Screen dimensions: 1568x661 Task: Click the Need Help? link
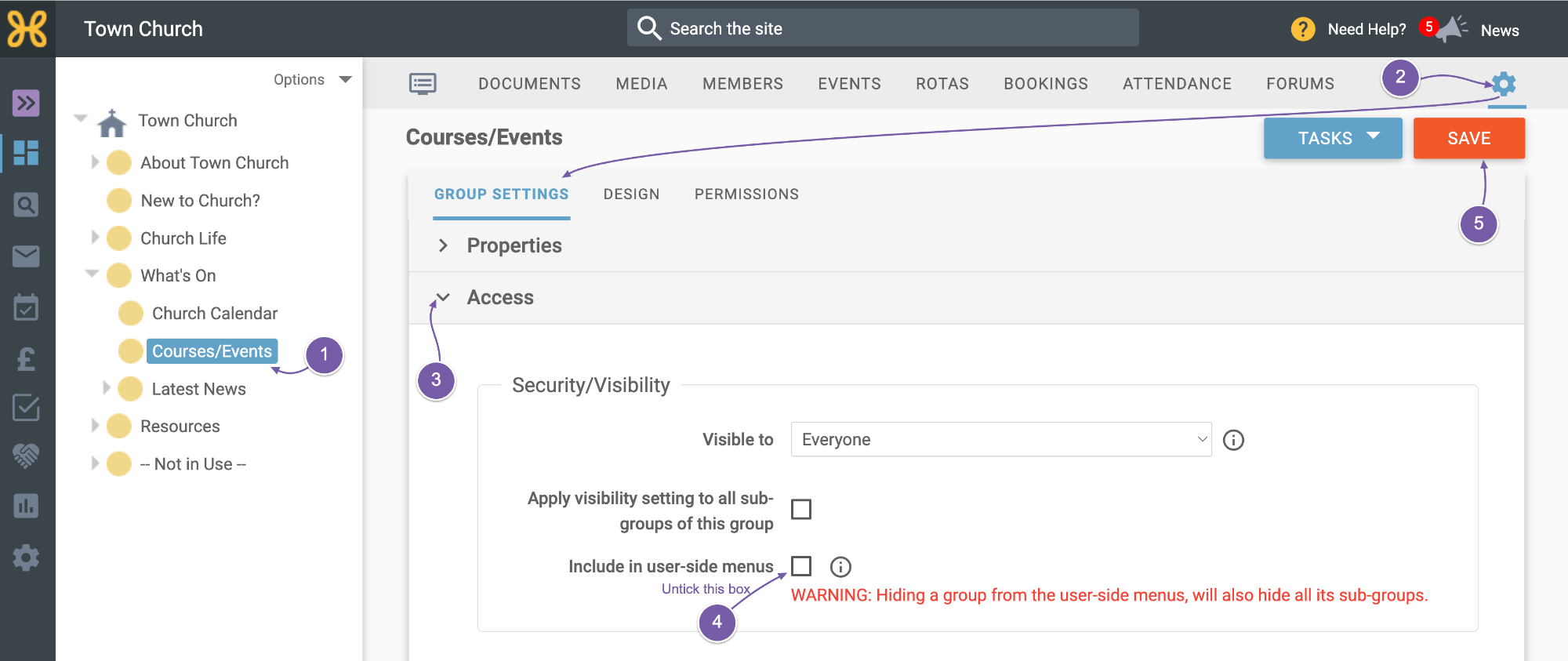(x=1367, y=29)
